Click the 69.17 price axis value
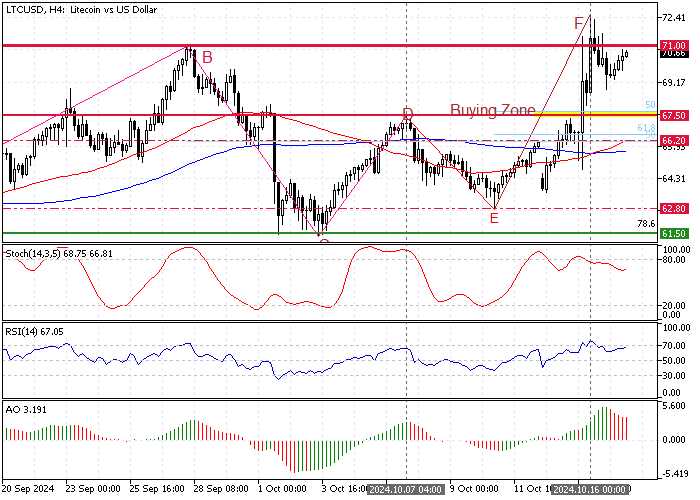 674,83
